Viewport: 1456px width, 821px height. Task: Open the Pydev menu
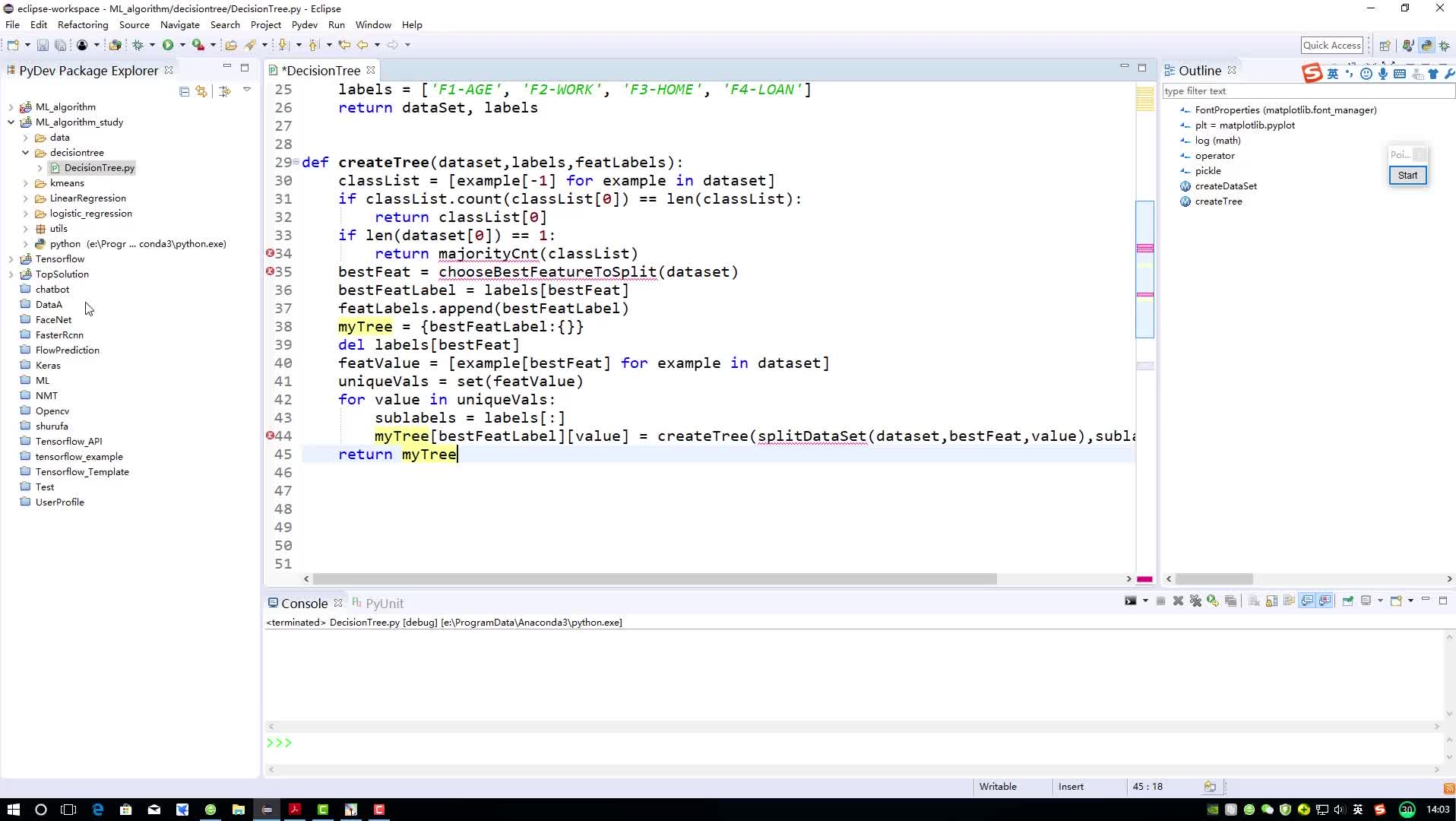point(304,25)
